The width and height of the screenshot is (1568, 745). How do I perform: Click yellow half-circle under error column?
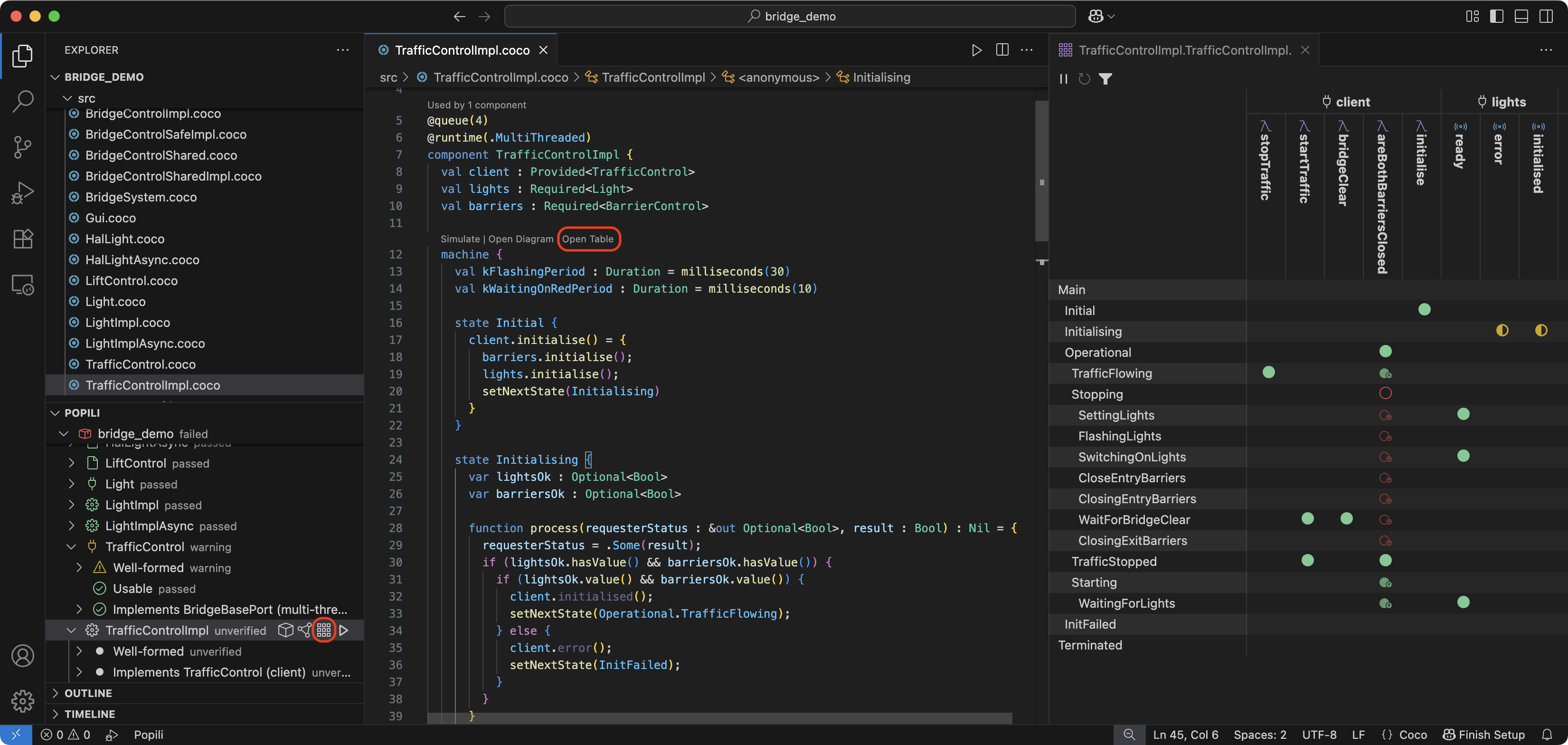click(1502, 330)
